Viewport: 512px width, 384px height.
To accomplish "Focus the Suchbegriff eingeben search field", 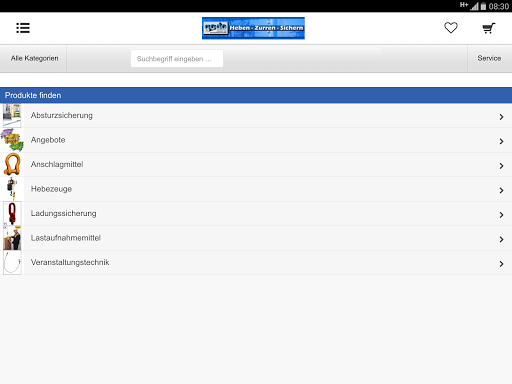I will pos(177,59).
